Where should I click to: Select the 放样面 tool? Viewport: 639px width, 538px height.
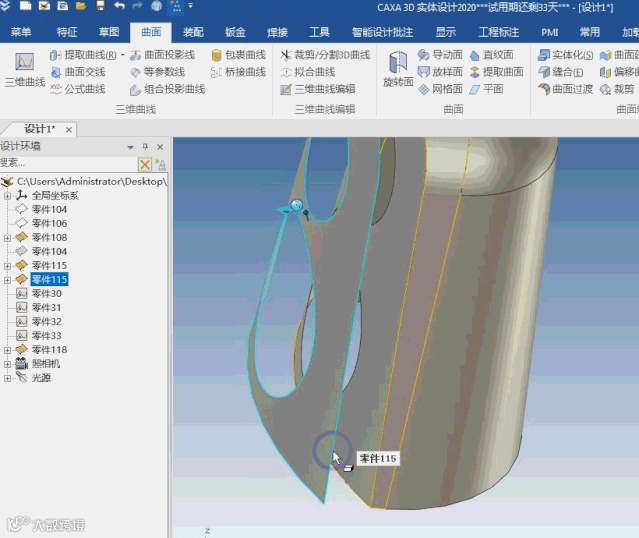(441, 72)
